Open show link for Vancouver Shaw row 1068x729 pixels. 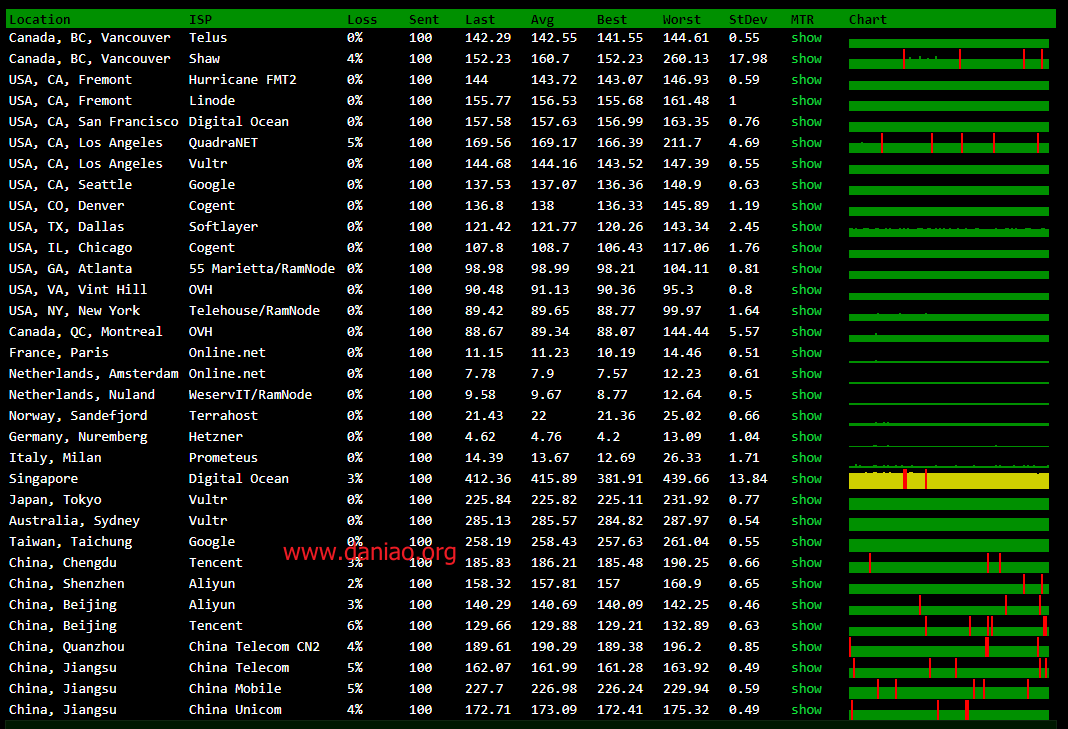click(806, 59)
